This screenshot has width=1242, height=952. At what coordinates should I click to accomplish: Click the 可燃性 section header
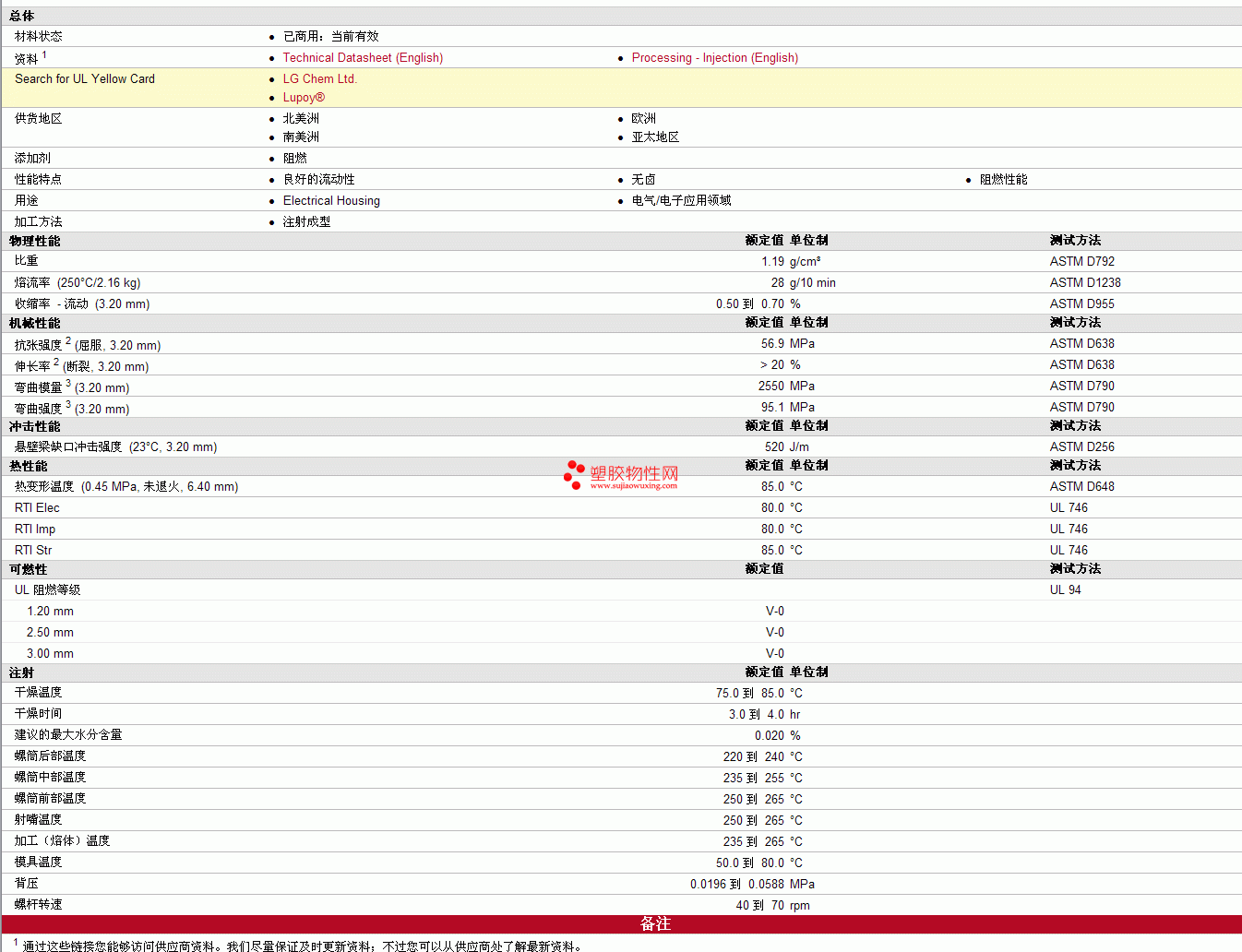coord(29,569)
